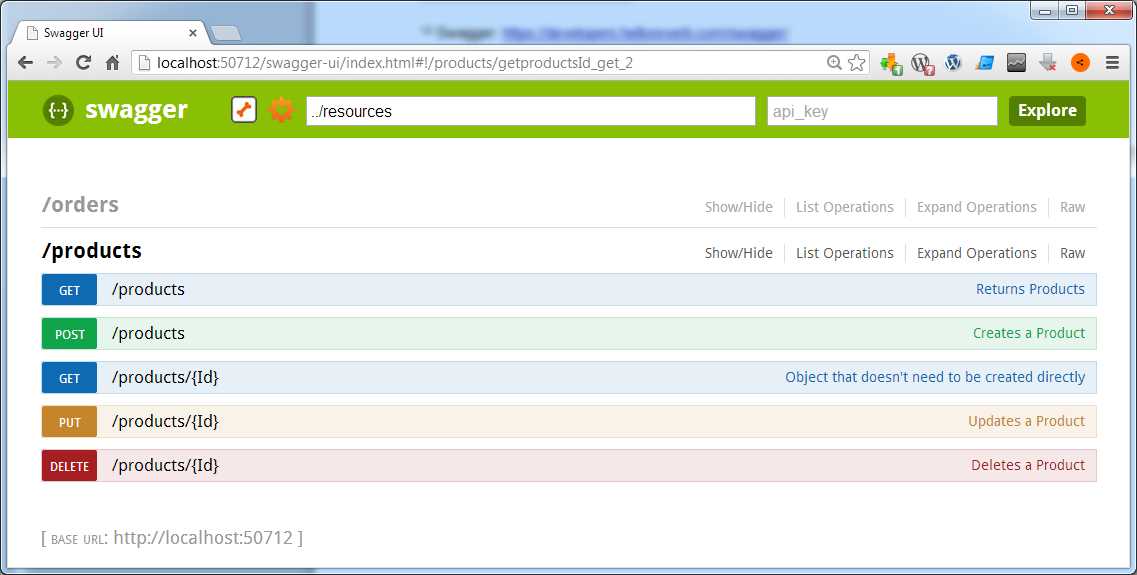Close the Swagger UI tab
This screenshot has height=575, width=1137.
(193, 33)
